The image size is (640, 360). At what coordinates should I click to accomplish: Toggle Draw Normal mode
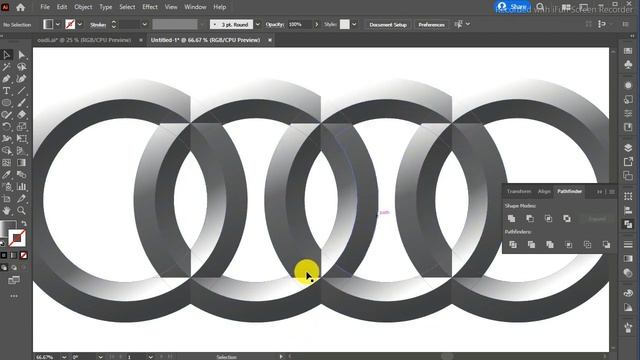tap(4, 268)
